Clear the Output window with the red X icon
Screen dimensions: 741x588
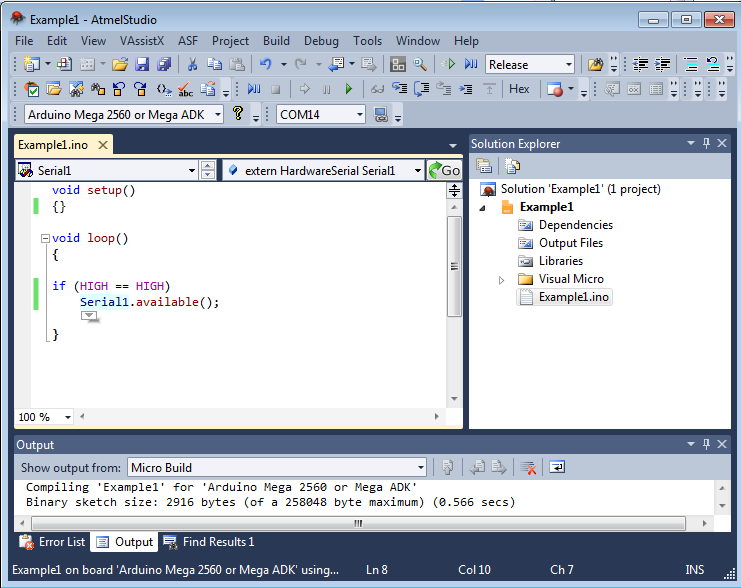pos(528,467)
